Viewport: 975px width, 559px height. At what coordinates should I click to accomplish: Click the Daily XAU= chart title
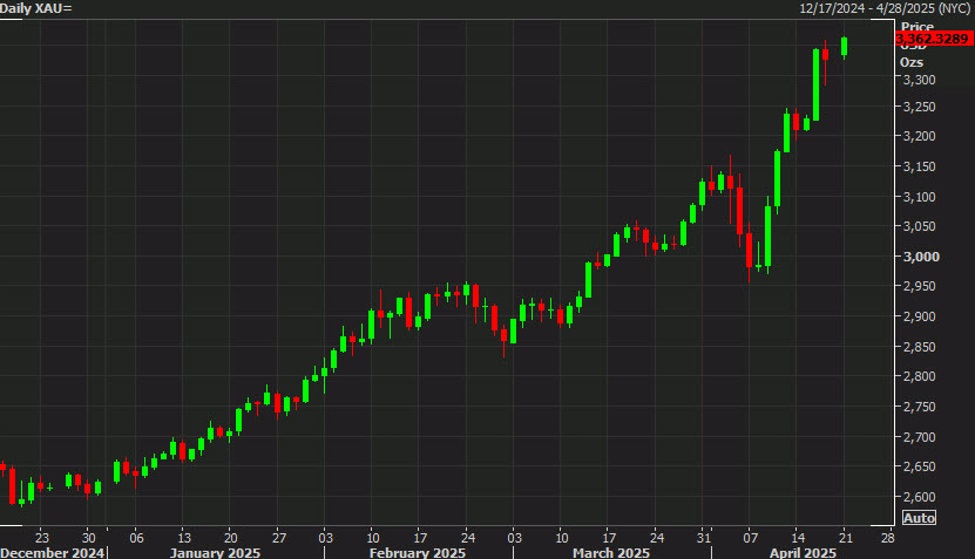coord(36,8)
